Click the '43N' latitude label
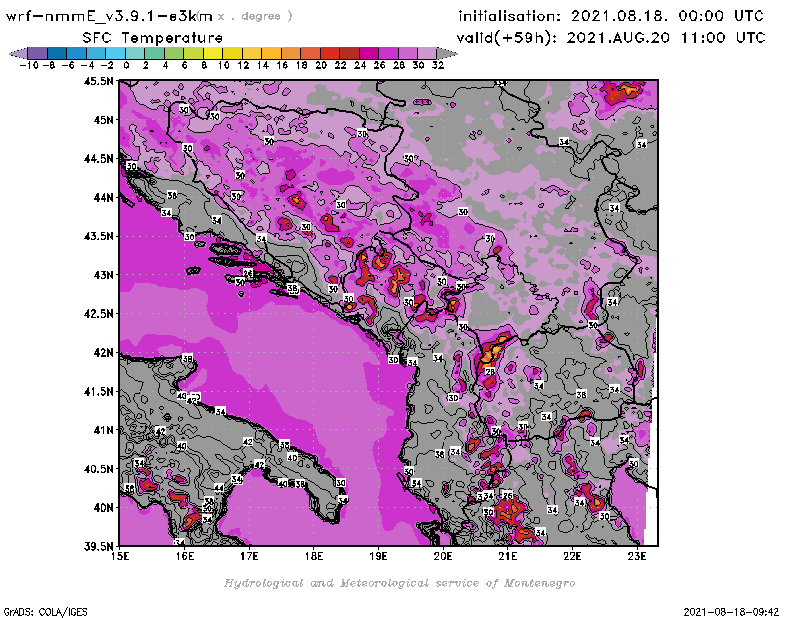Screen dimensions: 800x618 (104, 275)
